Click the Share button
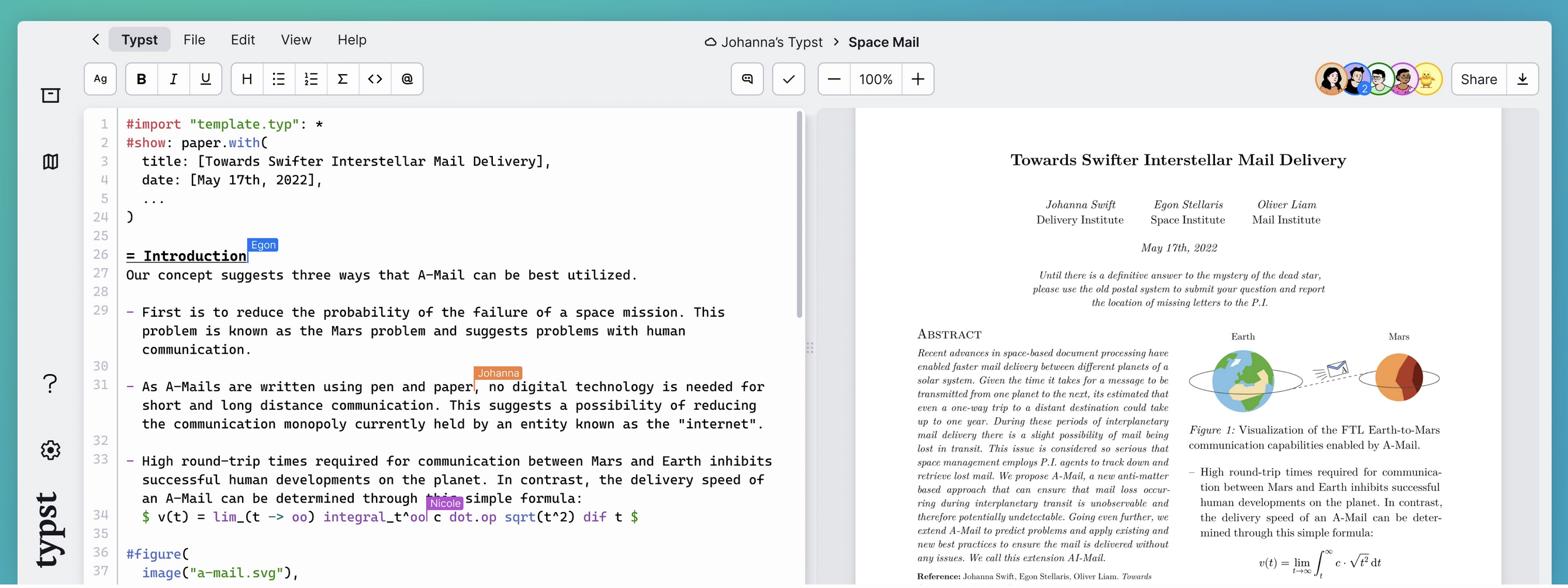1568x588 pixels. (x=1479, y=79)
